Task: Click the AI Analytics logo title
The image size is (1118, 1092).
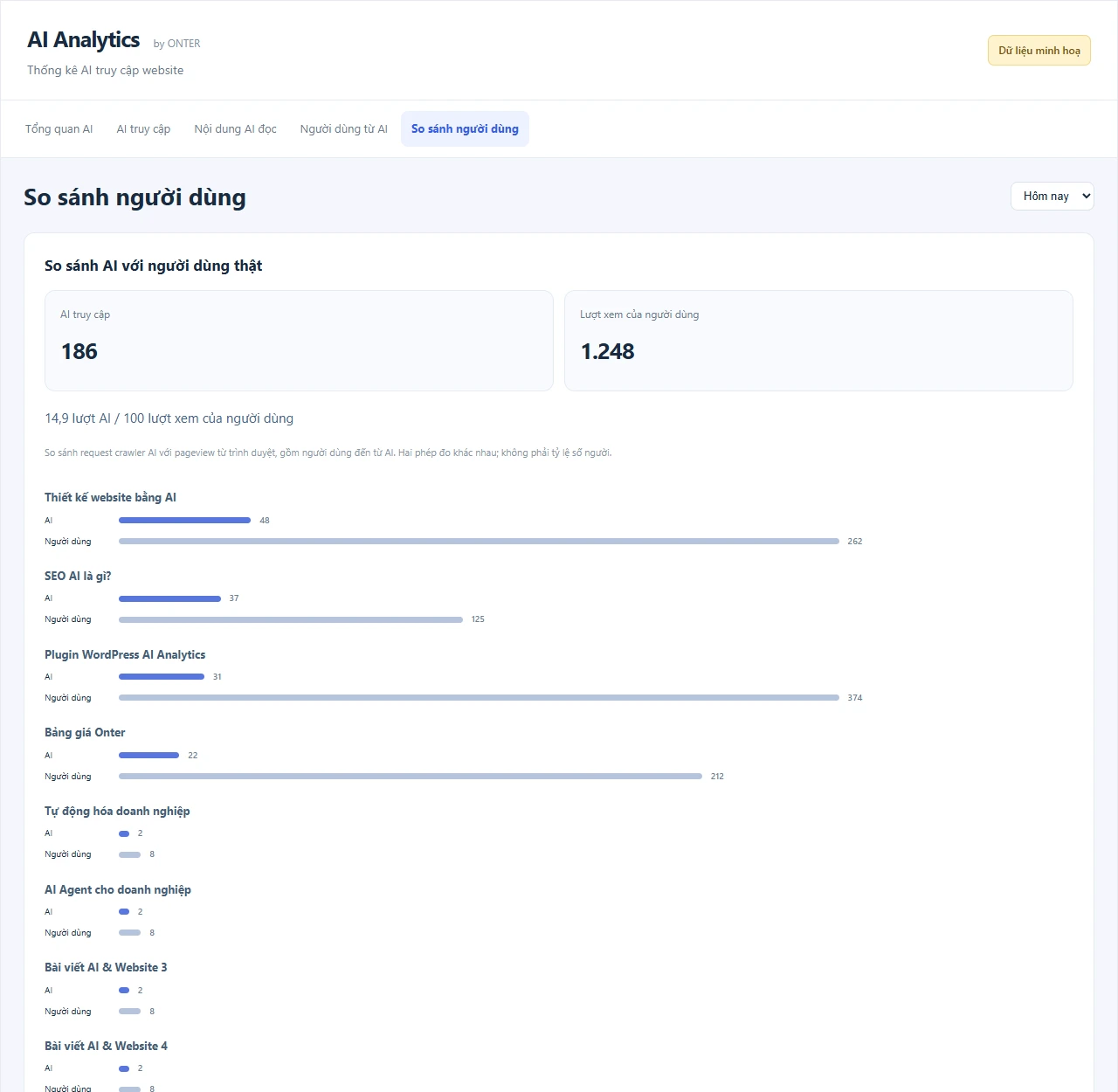Action: click(x=83, y=40)
